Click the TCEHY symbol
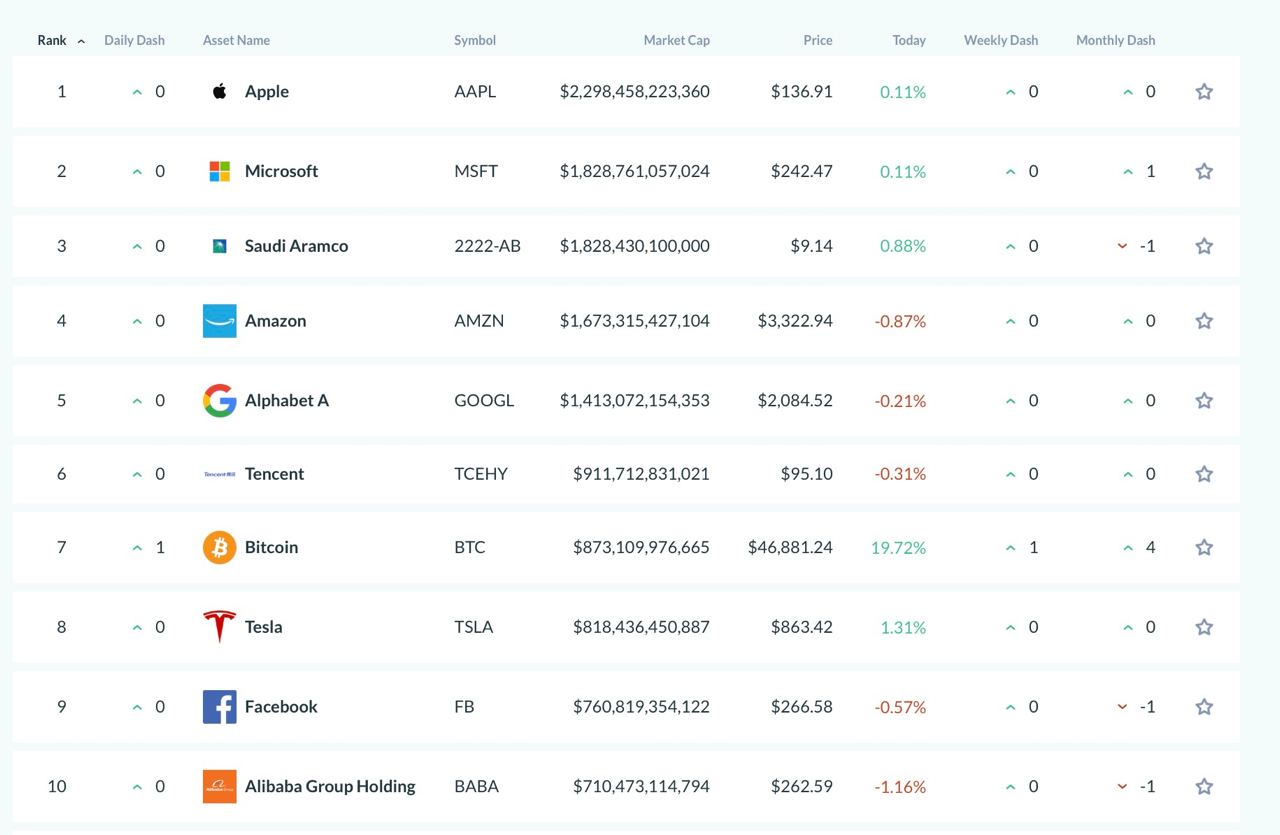 [x=481, y=474]
